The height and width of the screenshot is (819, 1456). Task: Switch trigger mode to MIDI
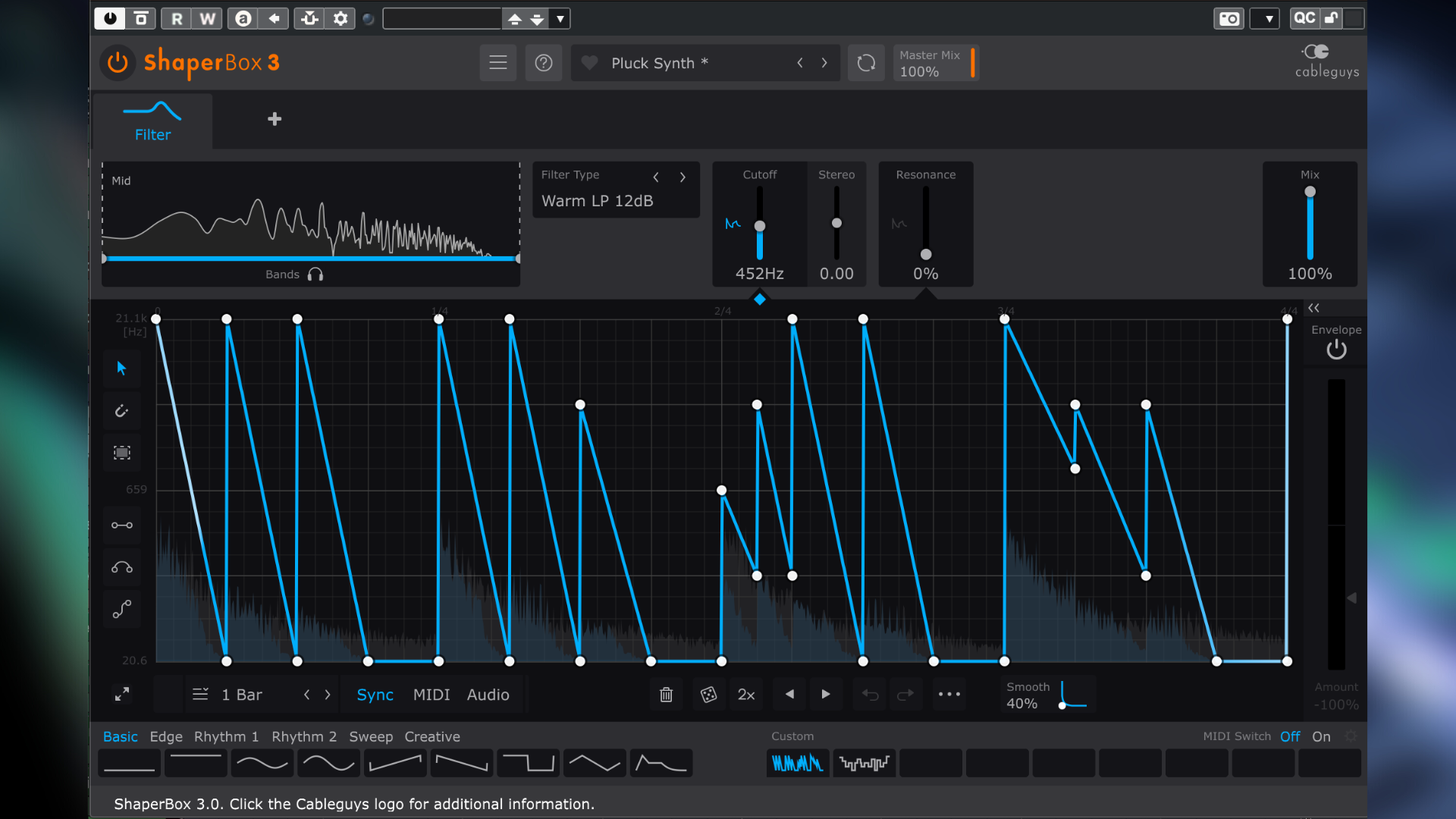click(431, 695)
